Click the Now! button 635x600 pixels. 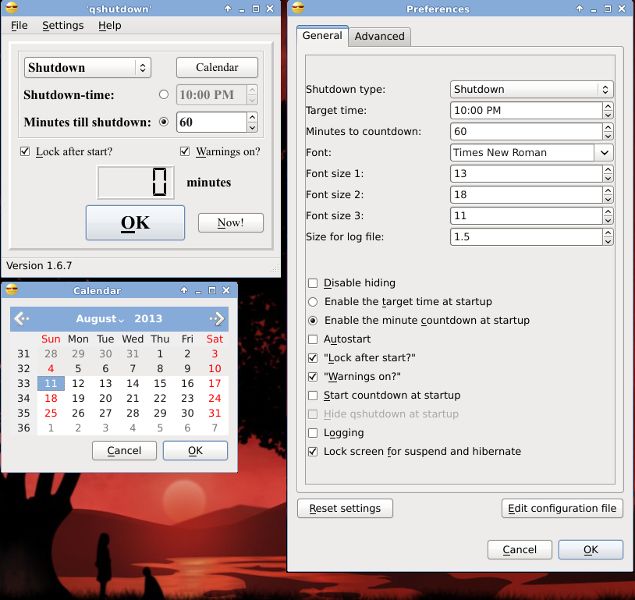click(x=231, y=223)
